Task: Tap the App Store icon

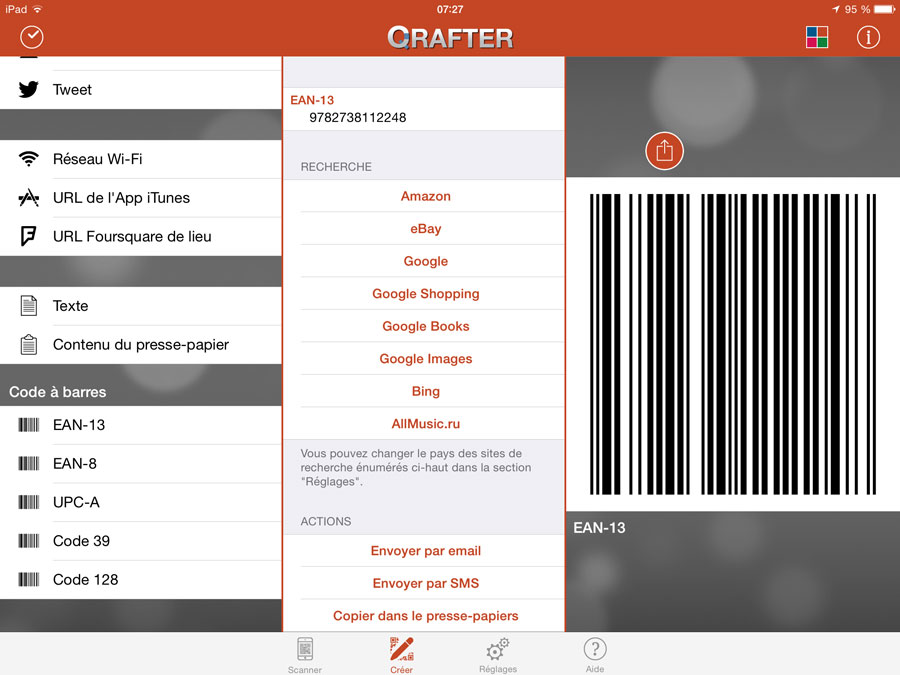Action: click(29, 197)
